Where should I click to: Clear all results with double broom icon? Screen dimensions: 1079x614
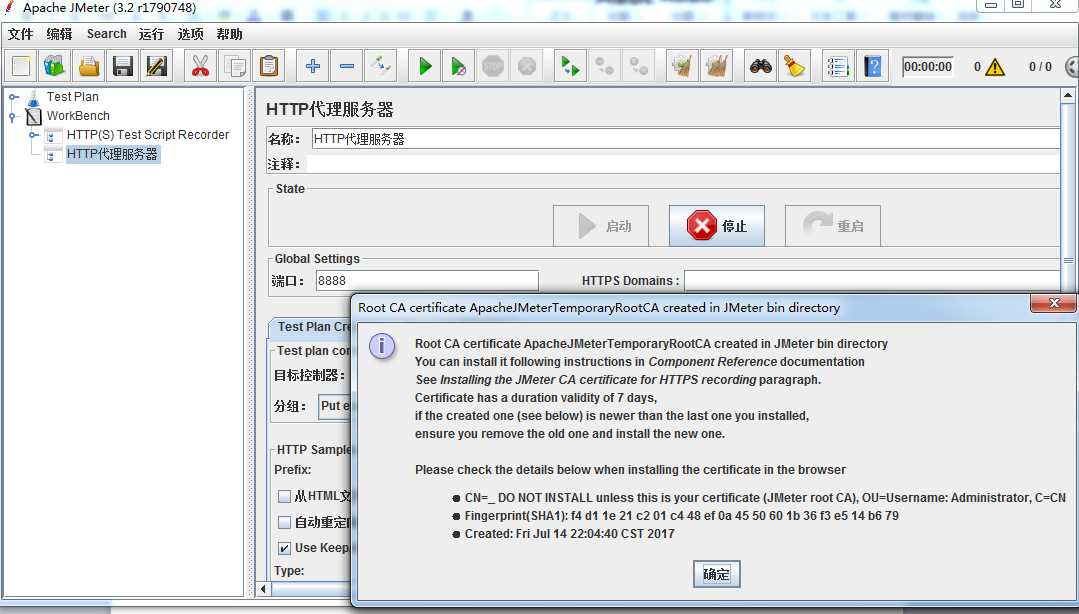click(716, 67)
